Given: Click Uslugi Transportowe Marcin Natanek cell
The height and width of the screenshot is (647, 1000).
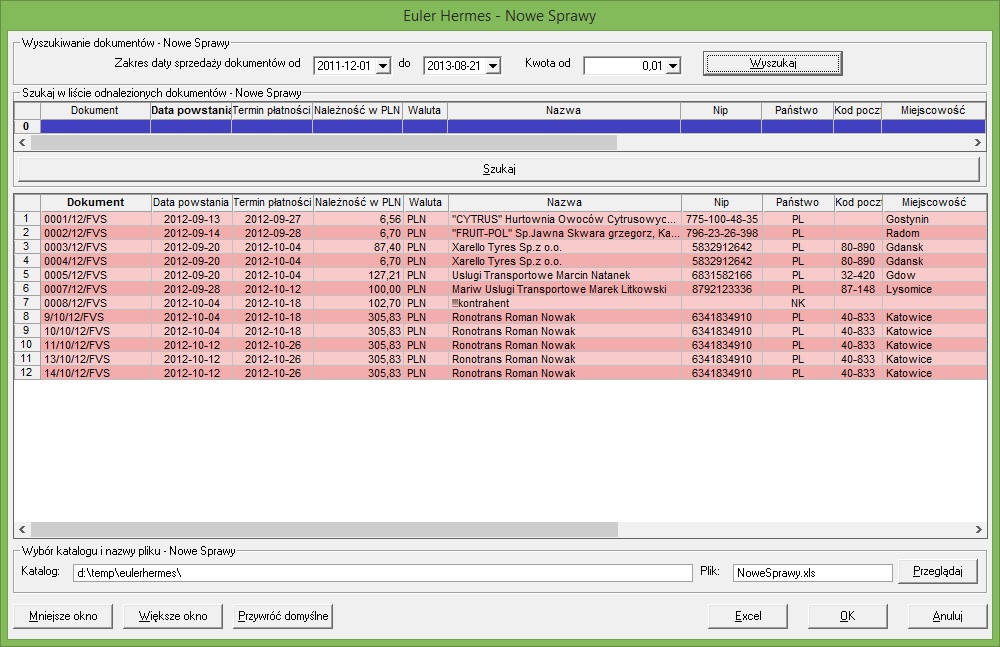Looking at the screenshot, I should point(564,276).
